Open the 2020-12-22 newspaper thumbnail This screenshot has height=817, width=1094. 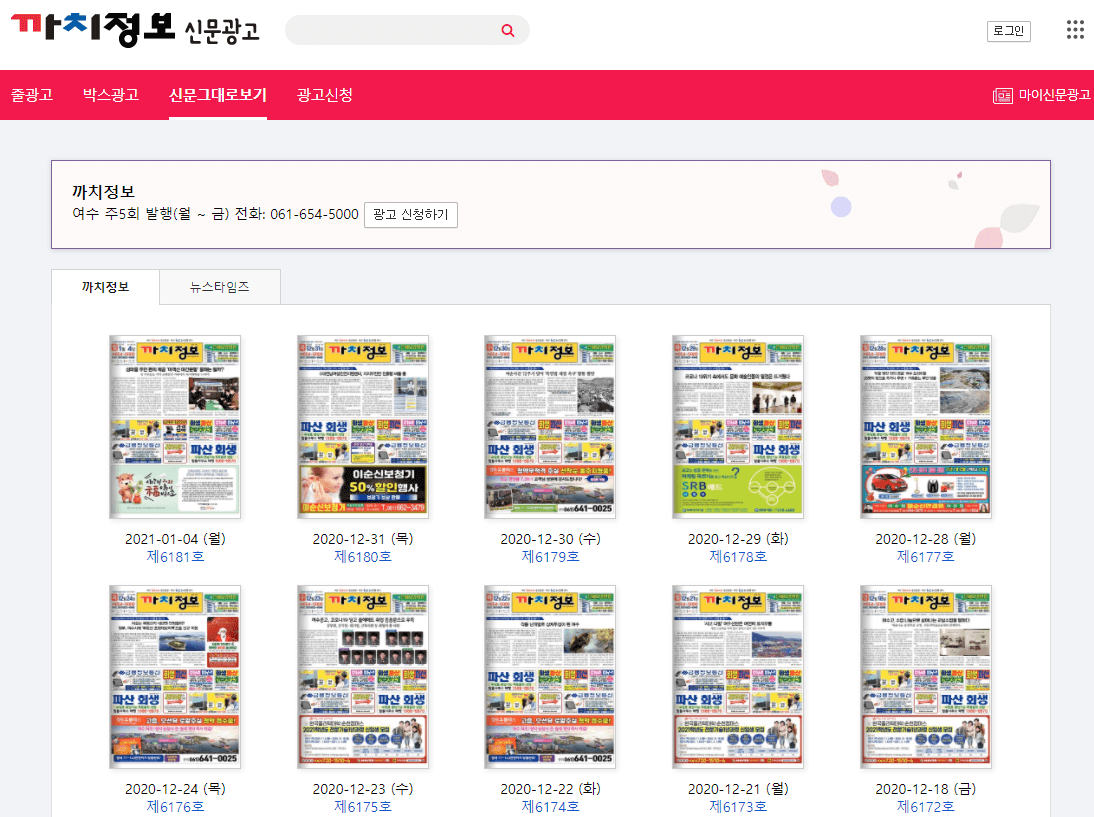[550, 677]
